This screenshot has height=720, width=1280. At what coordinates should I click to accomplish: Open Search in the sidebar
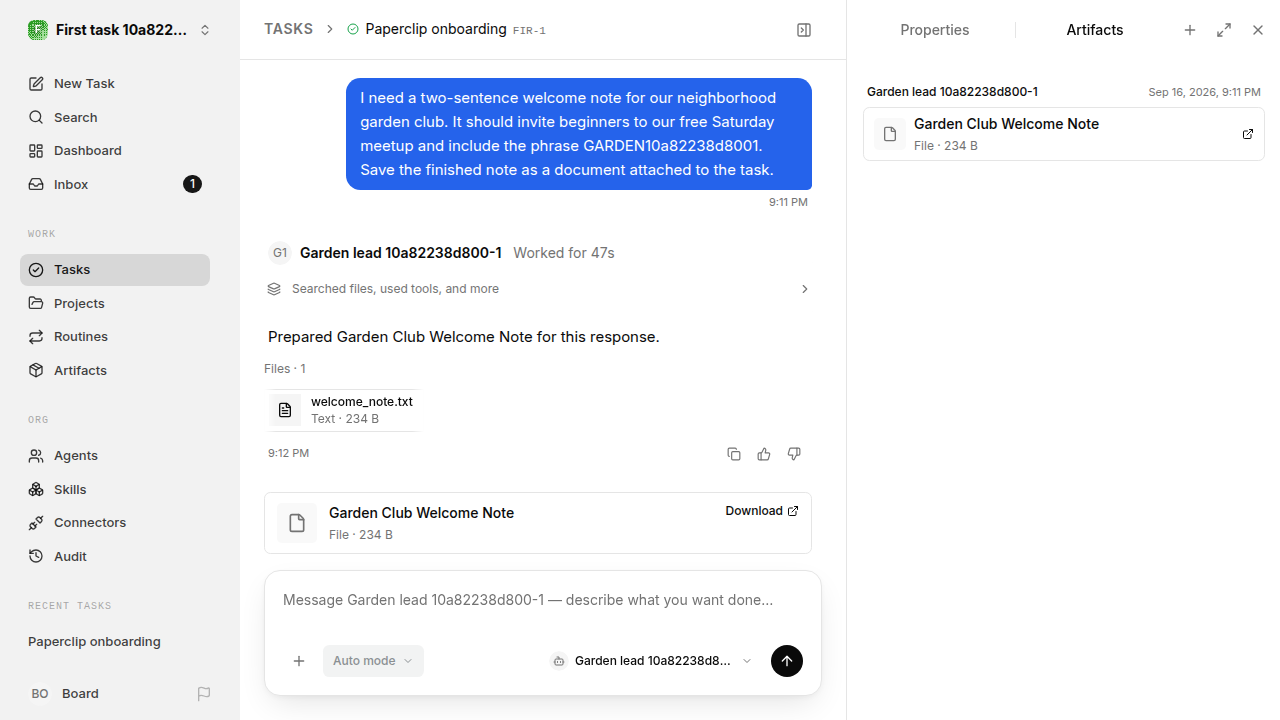coord(115,117)
